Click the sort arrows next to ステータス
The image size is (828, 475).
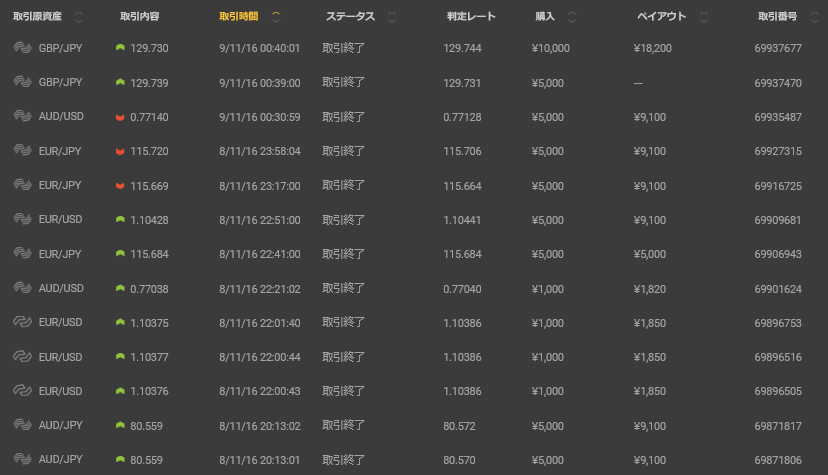[392, 17]
